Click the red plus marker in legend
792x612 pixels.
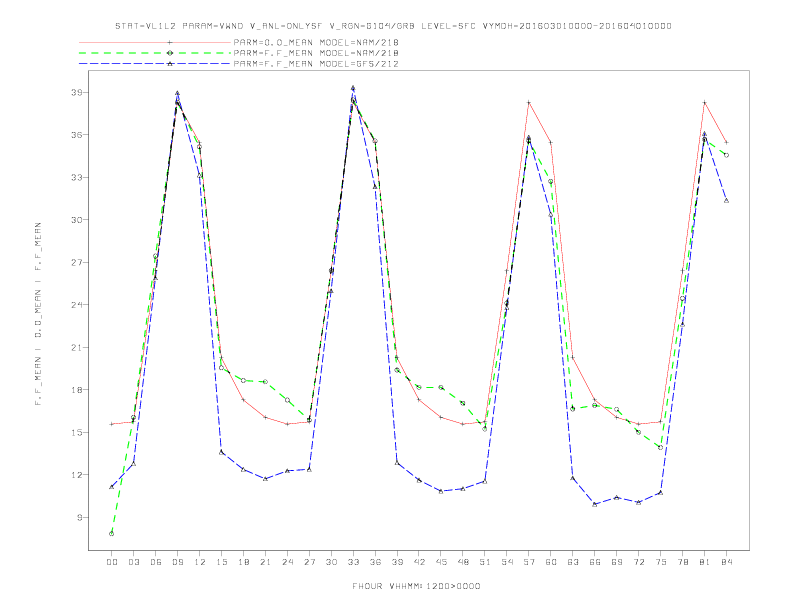click(170, 42)
